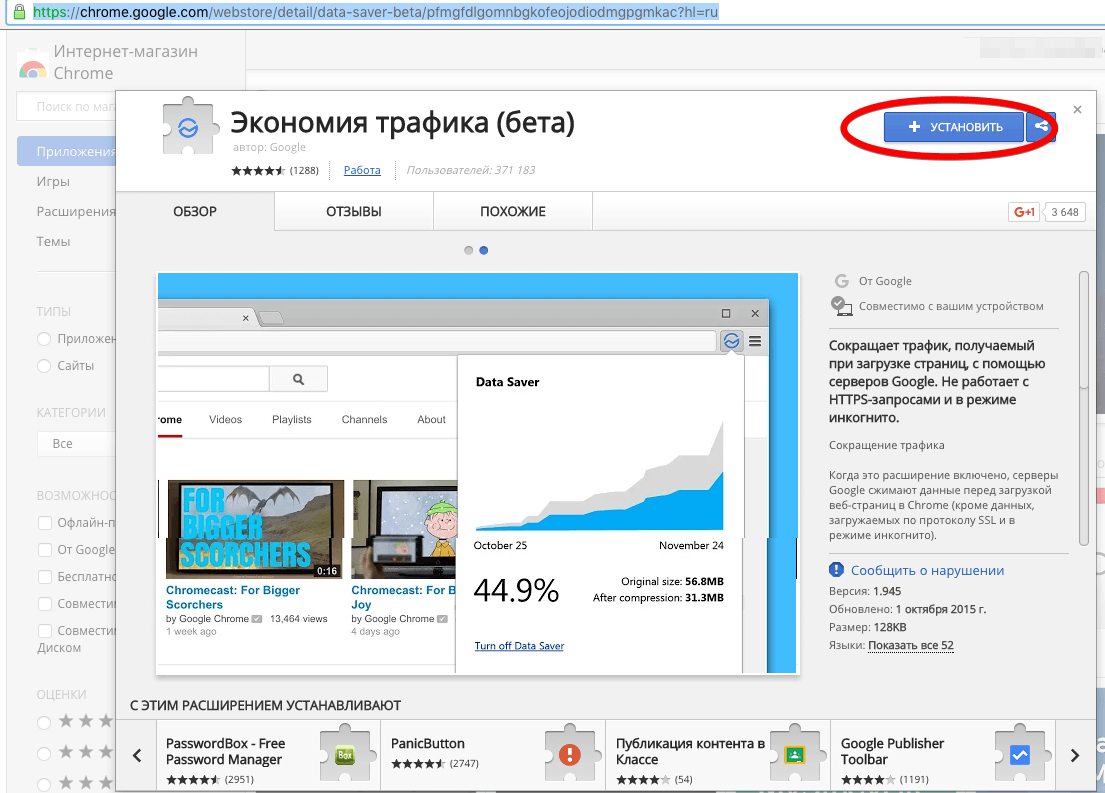Click the PanicButton extension icon
Image resolution: width=1105 pixels, height=793 pixels.
[x=570, y=755]
